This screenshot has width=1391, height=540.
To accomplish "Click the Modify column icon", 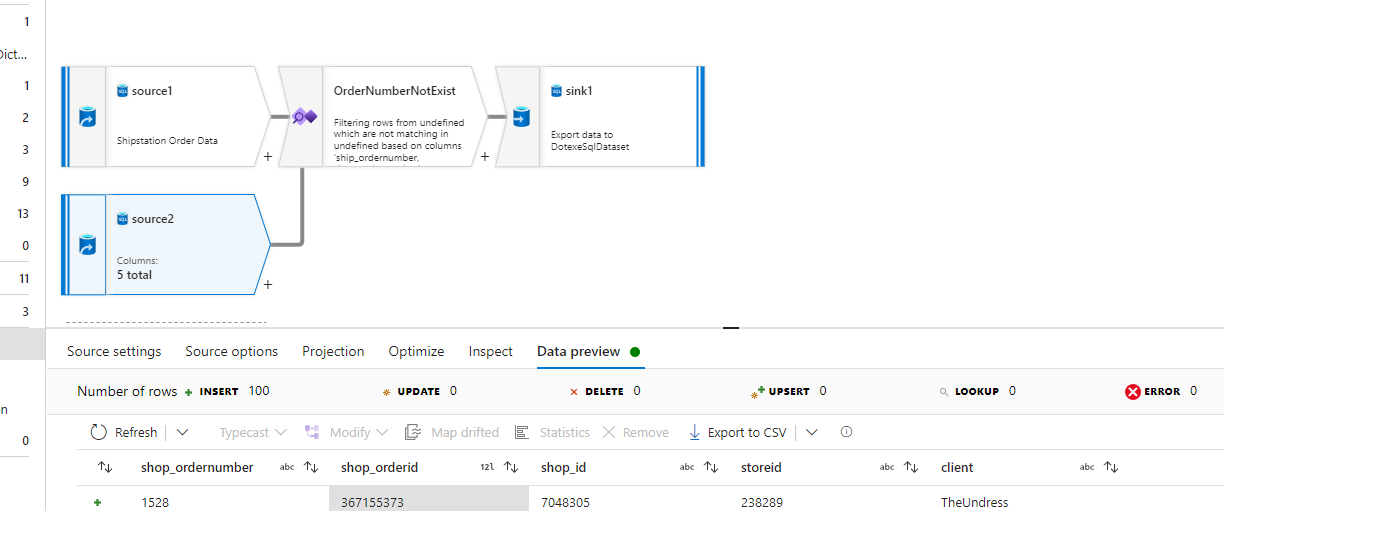I will tap(312, 432).
